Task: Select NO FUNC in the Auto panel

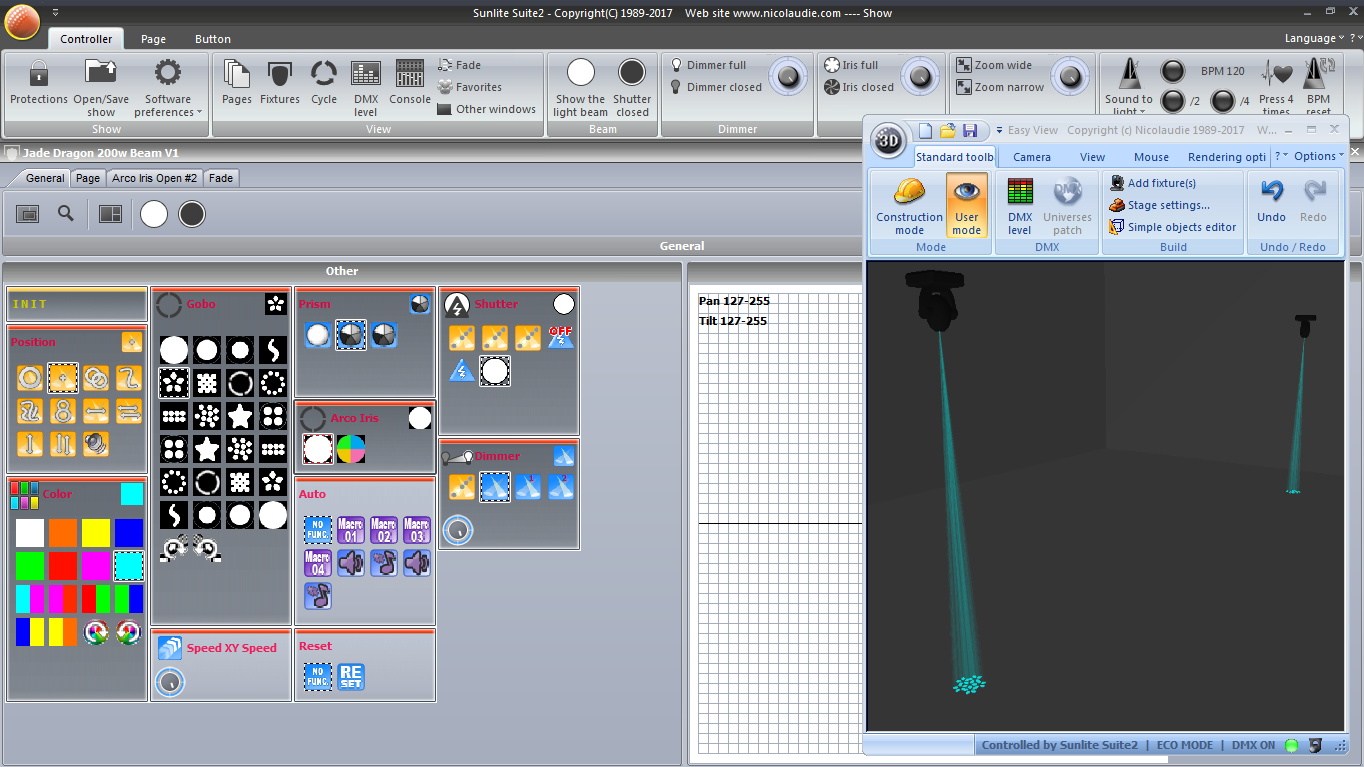Action: tap(318, 530)
